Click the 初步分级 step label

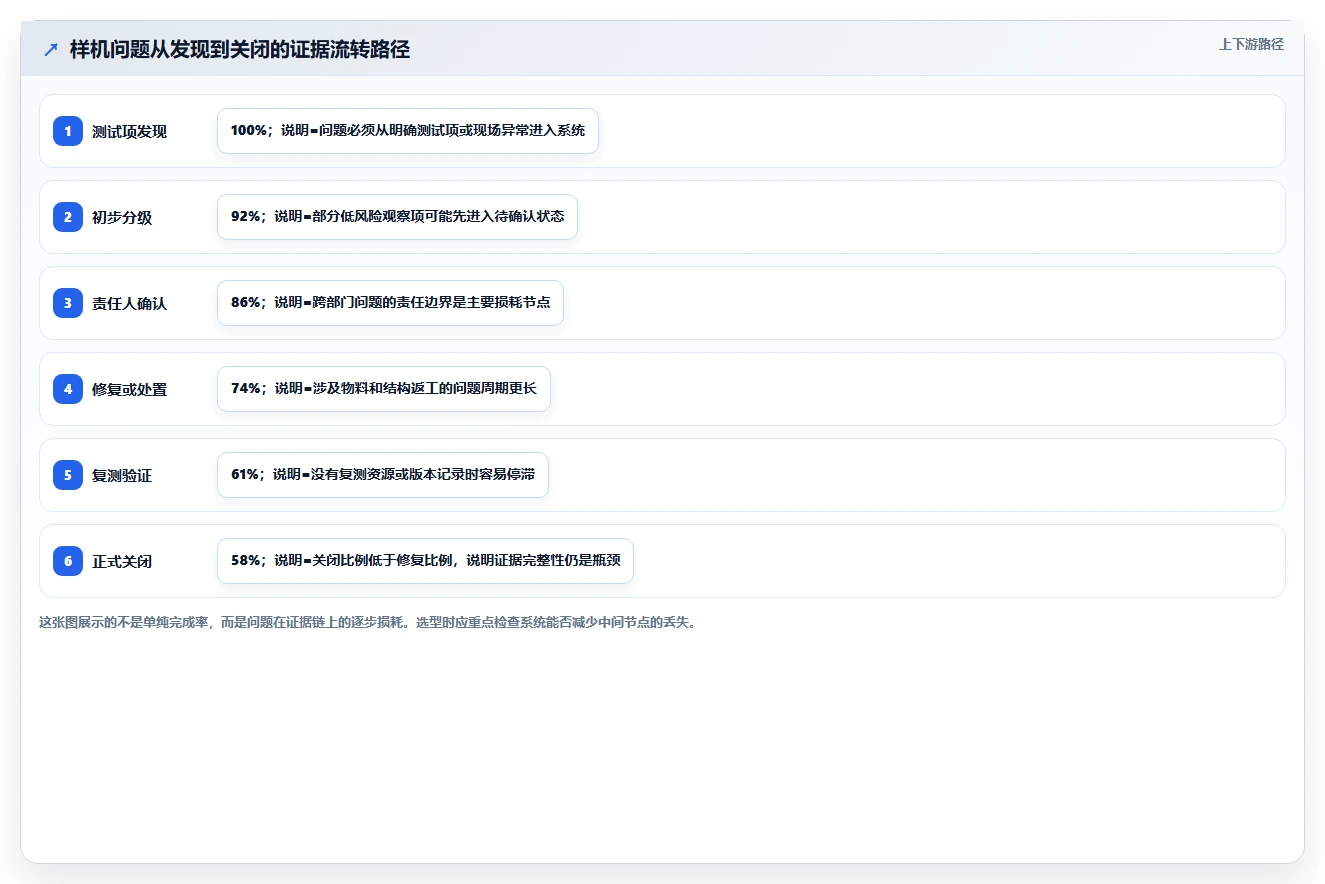pyautogui.click(x=122, y=218)
